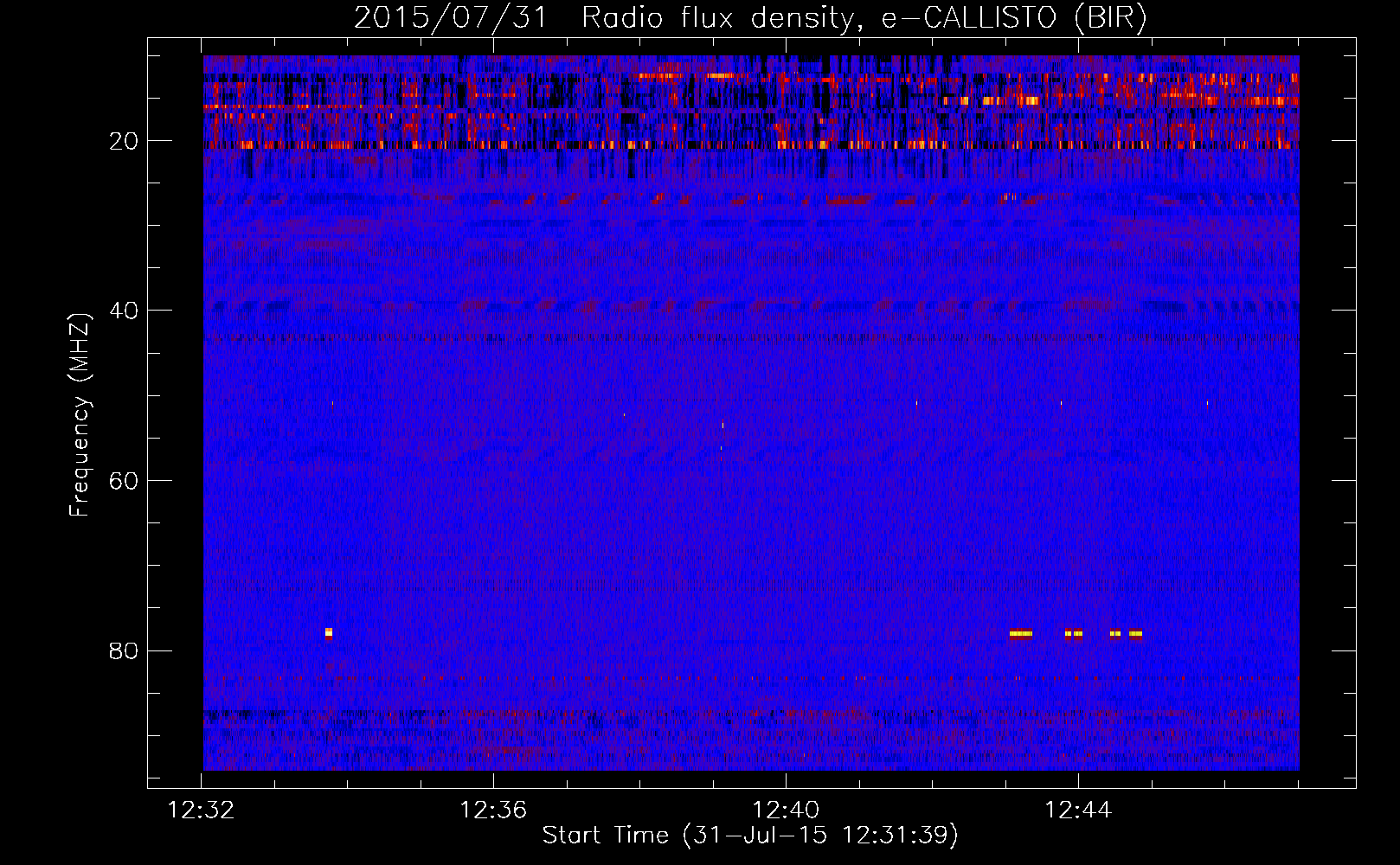
Task: Click the 12:40 time tick label
Action: [786, 811]
